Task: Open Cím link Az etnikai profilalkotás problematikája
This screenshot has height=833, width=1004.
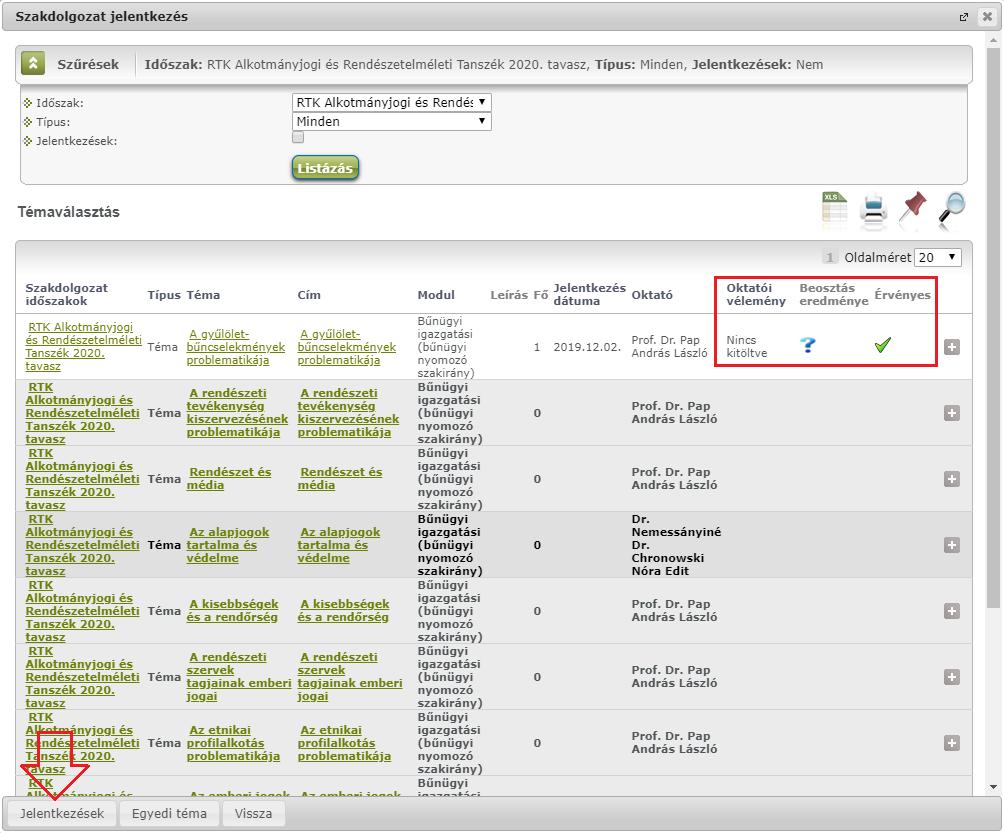Action: point(344,743)
